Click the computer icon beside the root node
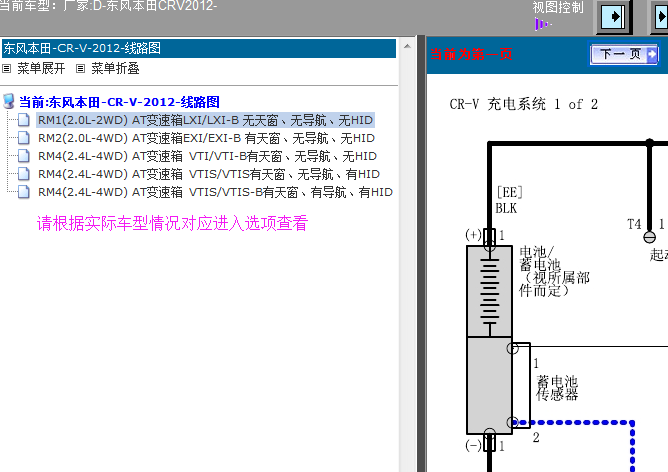The height and width of the screenshot is (472, 668). pyautogui.click(x=9, y=102)
